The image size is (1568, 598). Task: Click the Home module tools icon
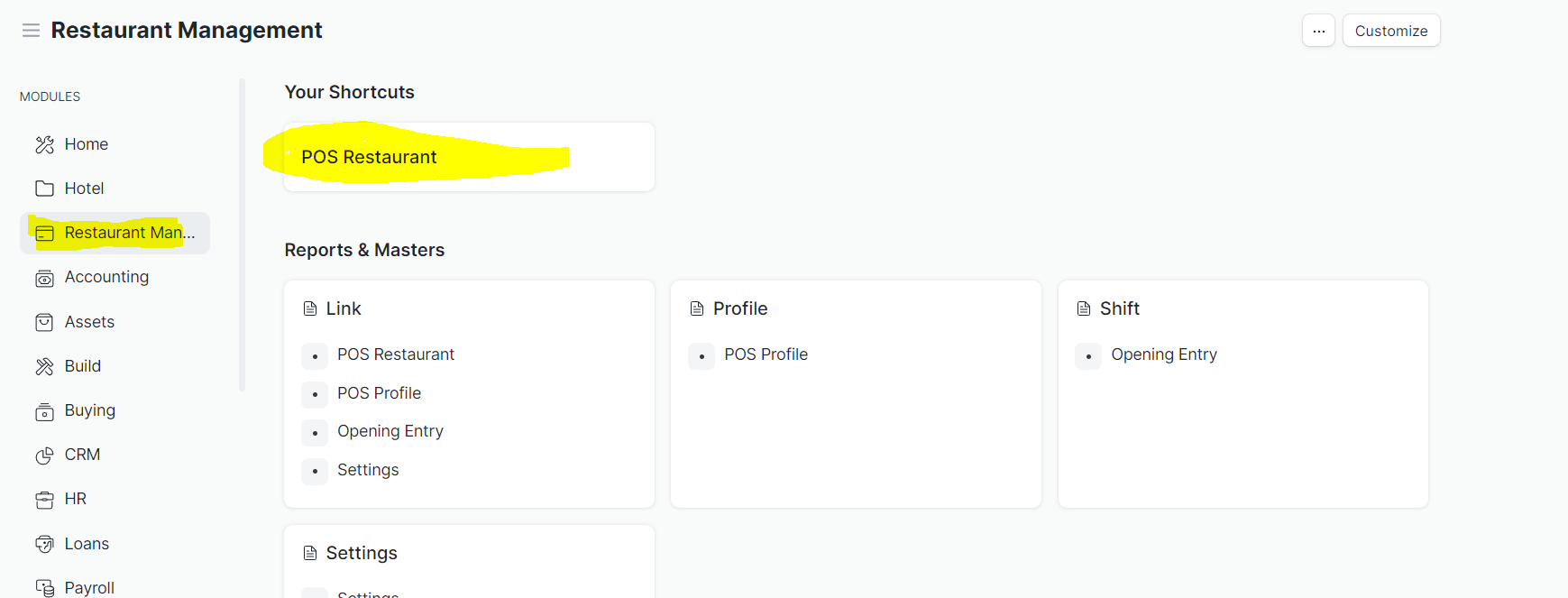44,144
